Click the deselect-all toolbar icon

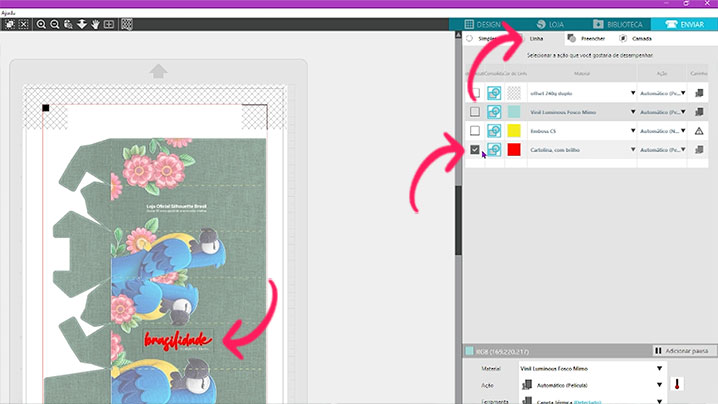click(x=24, y=24)
